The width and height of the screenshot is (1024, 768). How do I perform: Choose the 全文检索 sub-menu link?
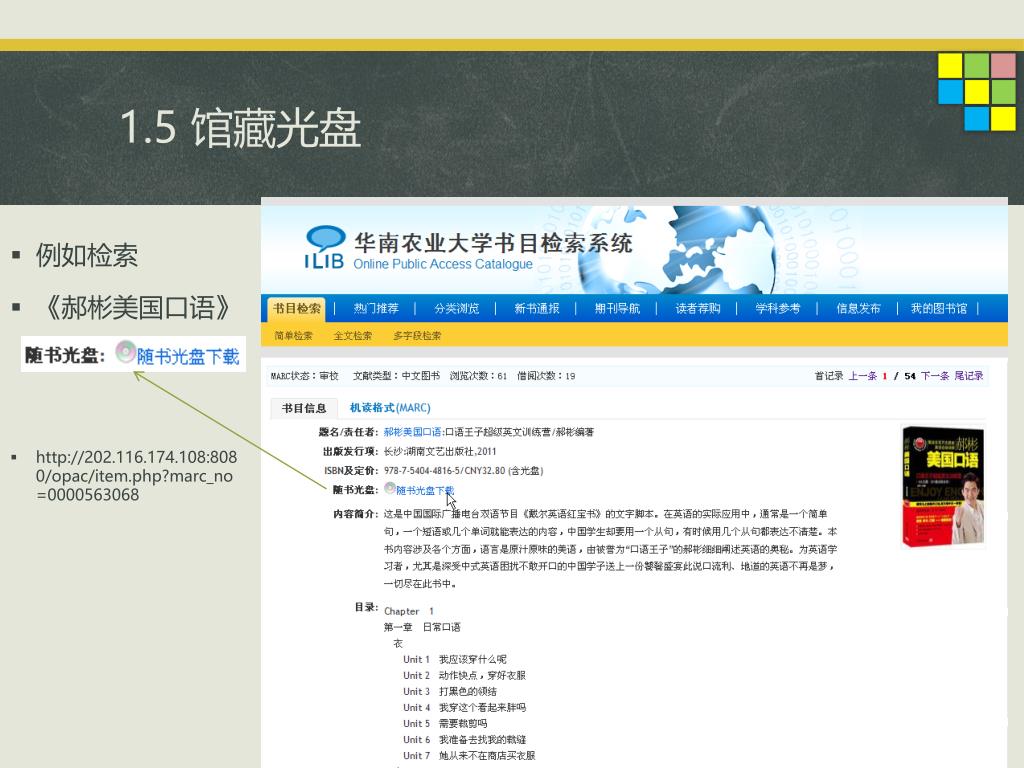pyautogui.click(x=353, y=336)
